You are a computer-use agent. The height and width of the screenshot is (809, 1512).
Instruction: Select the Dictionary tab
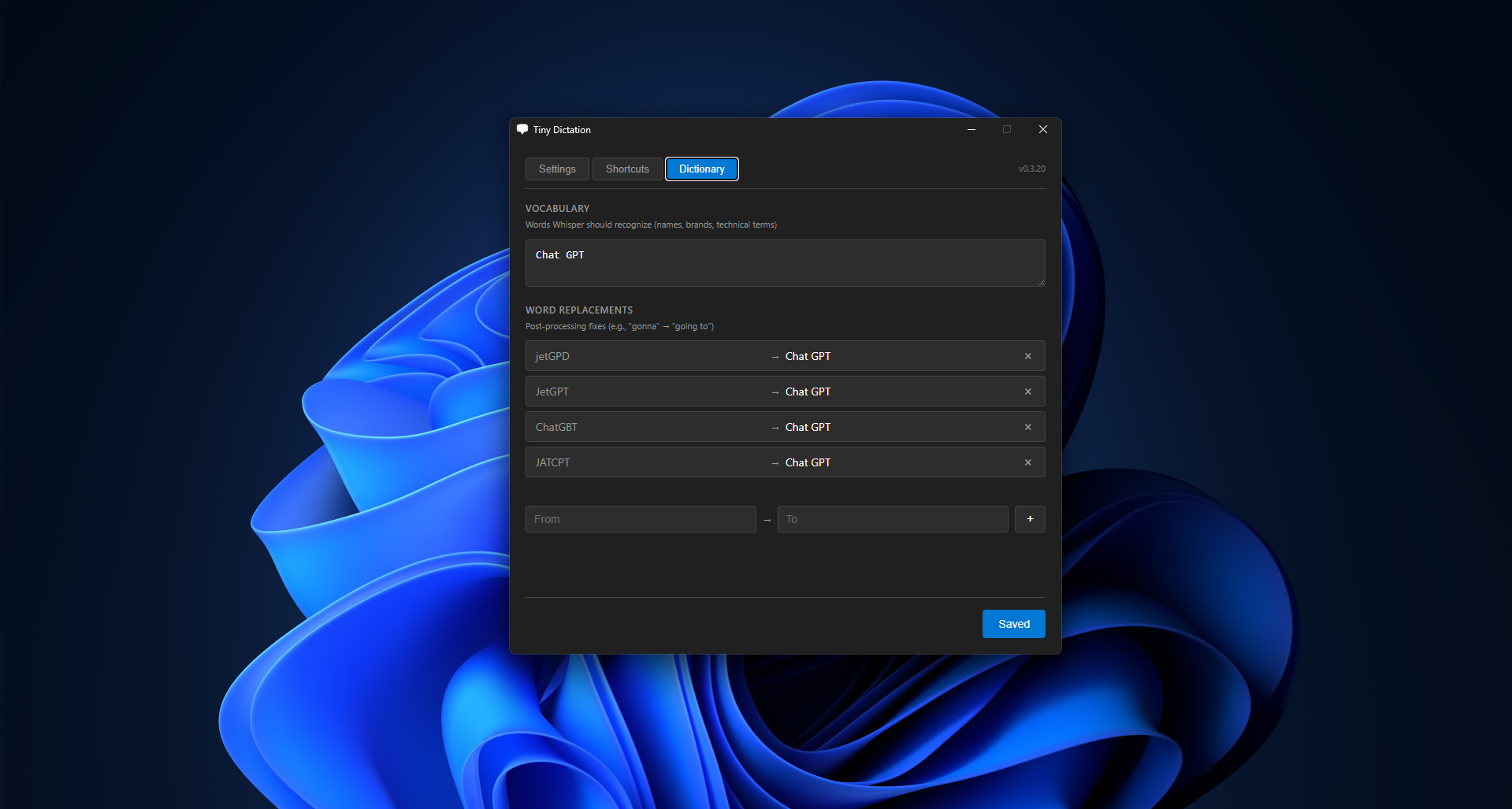click(x=701, y=169)
